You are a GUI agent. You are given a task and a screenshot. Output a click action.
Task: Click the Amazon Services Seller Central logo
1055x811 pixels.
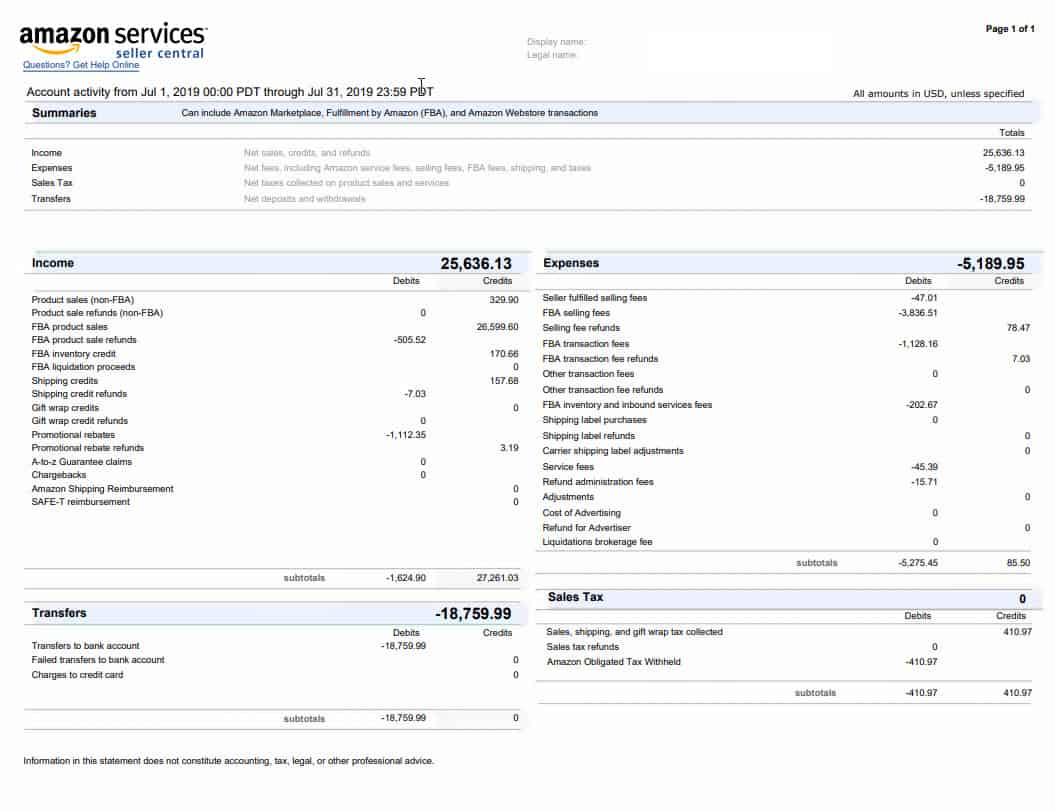113,40
